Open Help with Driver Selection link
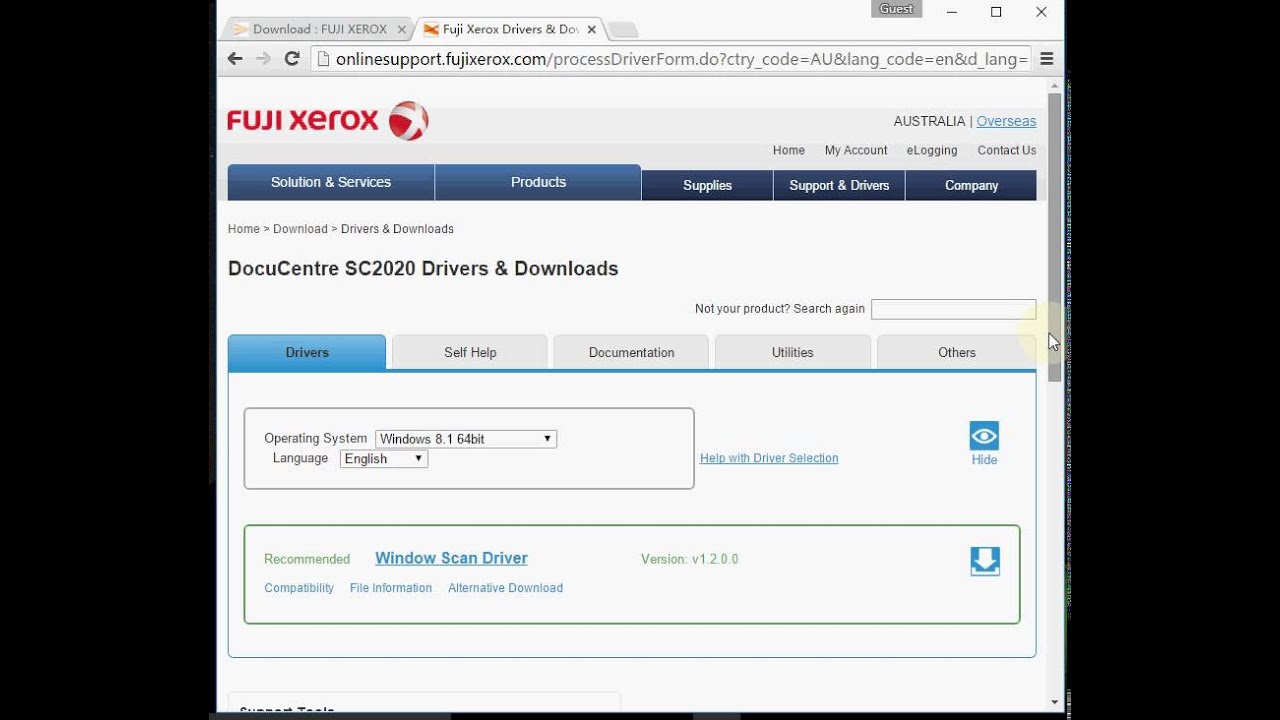 point(769,458)
